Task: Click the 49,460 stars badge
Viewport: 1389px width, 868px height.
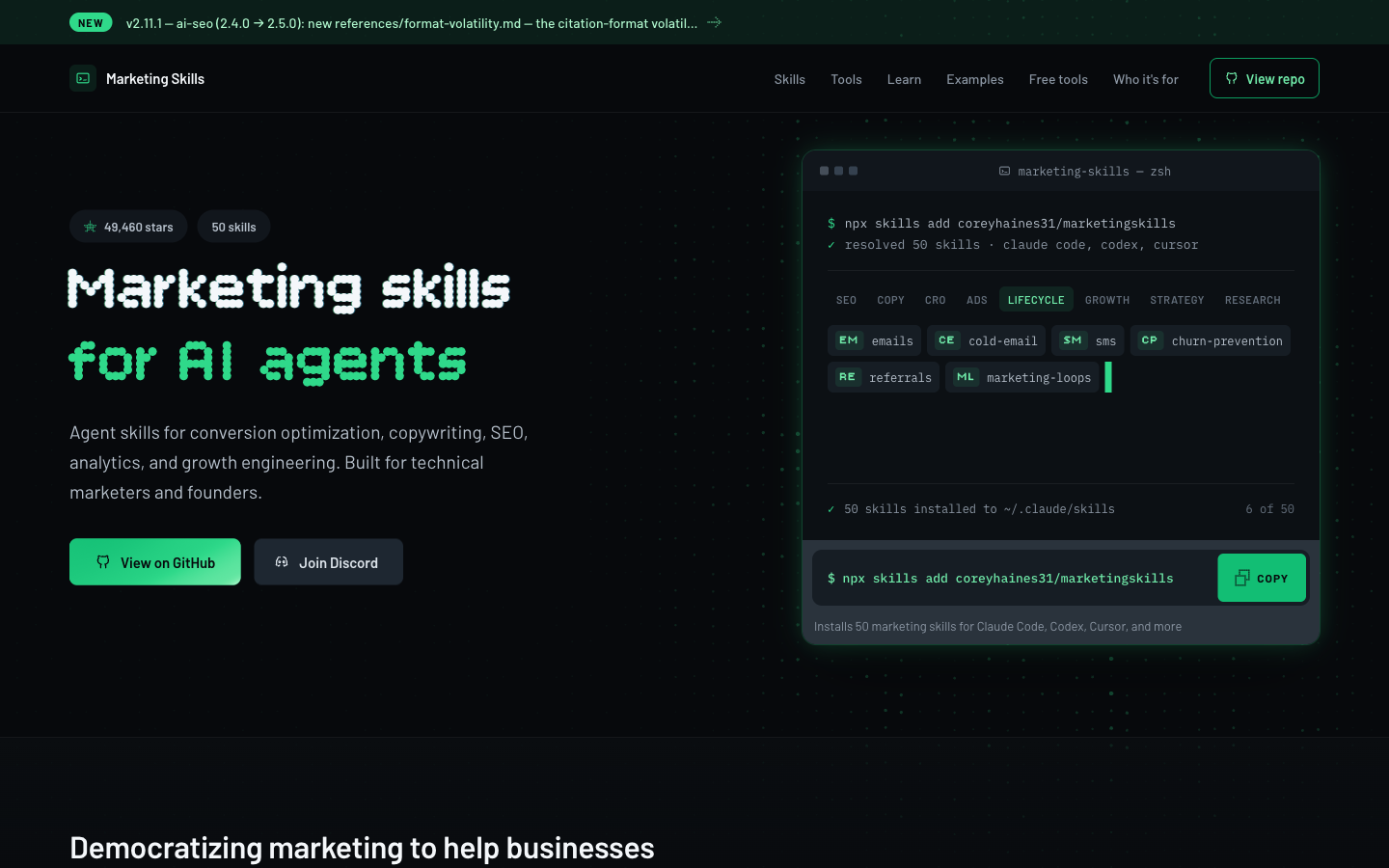Action: 129,227
